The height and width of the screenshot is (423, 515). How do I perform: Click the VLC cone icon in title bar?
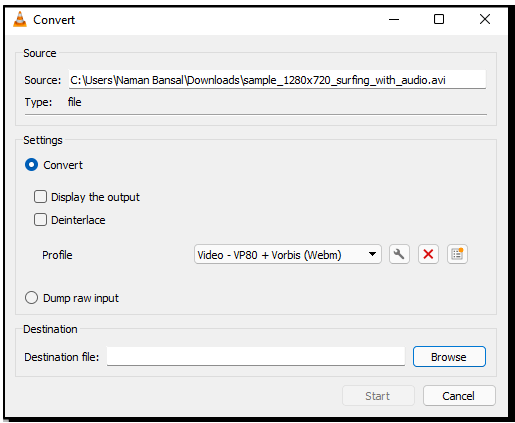pos(20,19)
